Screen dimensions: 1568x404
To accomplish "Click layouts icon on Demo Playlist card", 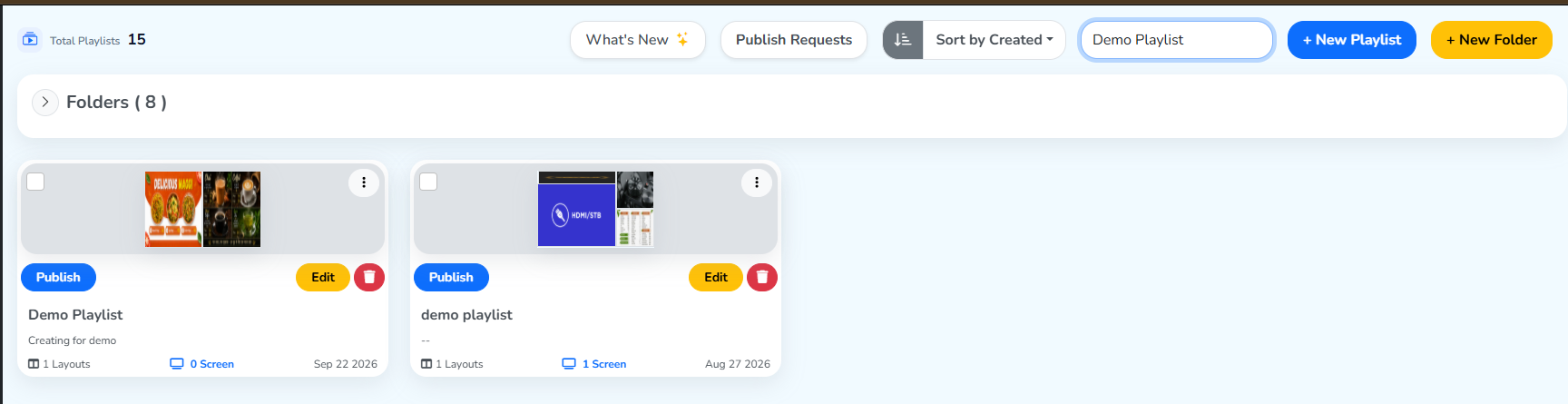I will click(x=34, y=364).
